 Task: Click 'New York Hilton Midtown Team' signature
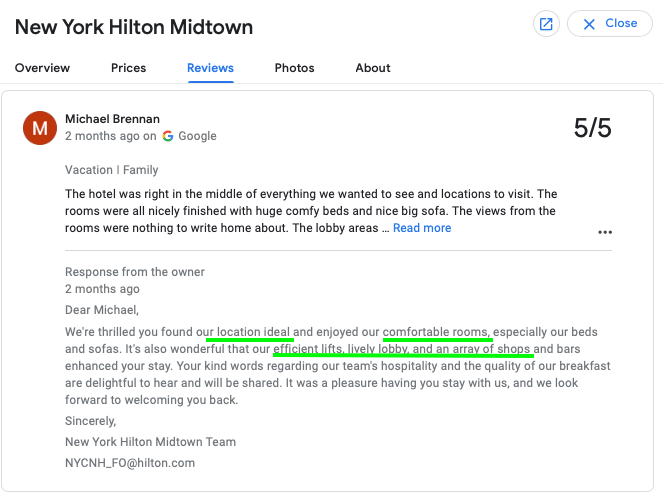click(151, 442)
